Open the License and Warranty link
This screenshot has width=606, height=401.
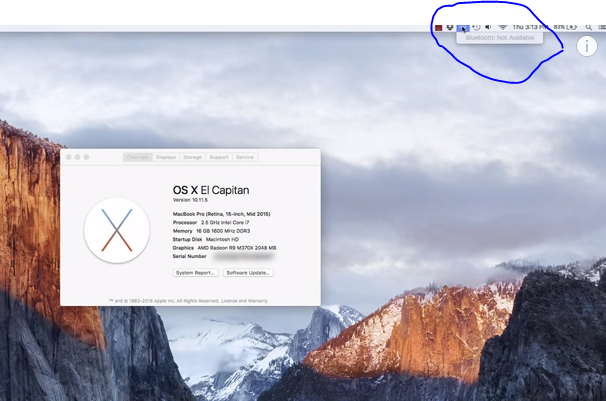(244, 301)
